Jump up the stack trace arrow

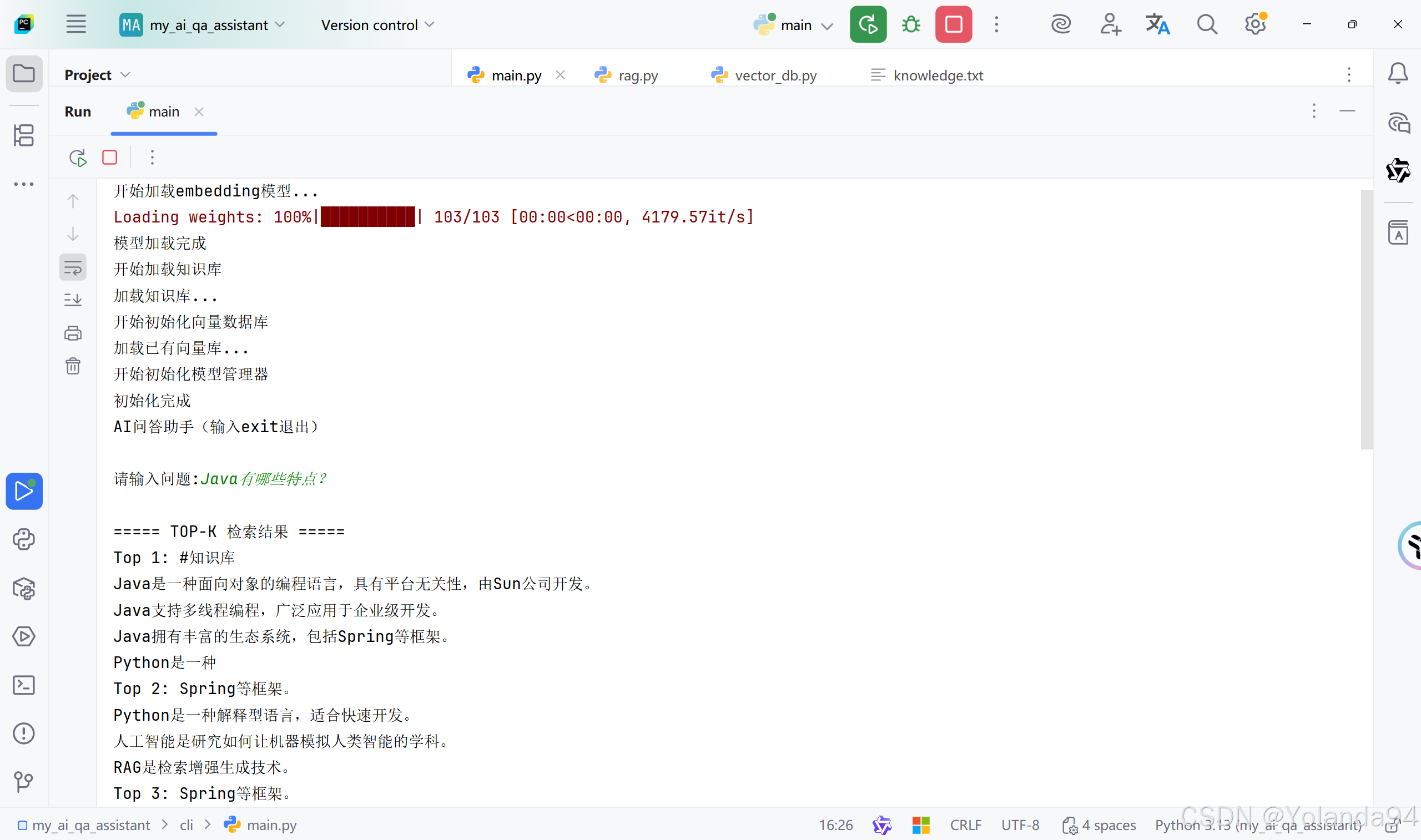73,201
